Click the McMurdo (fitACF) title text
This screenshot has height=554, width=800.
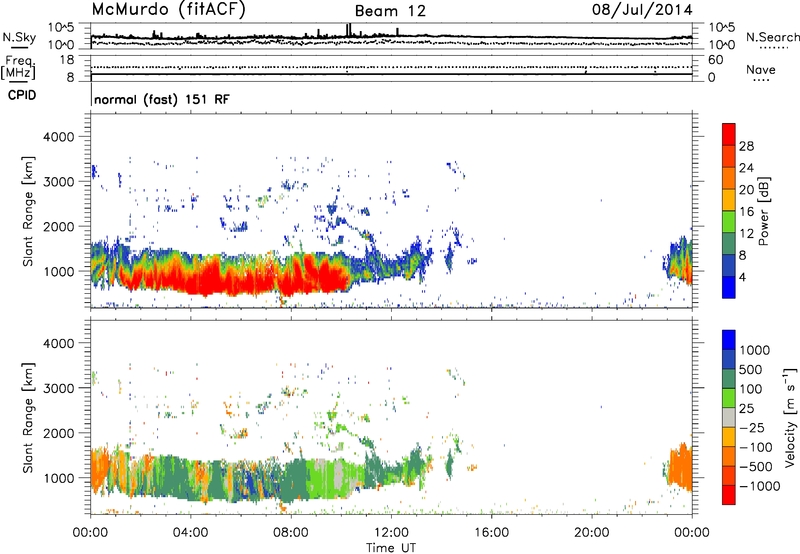click(168, 10)
